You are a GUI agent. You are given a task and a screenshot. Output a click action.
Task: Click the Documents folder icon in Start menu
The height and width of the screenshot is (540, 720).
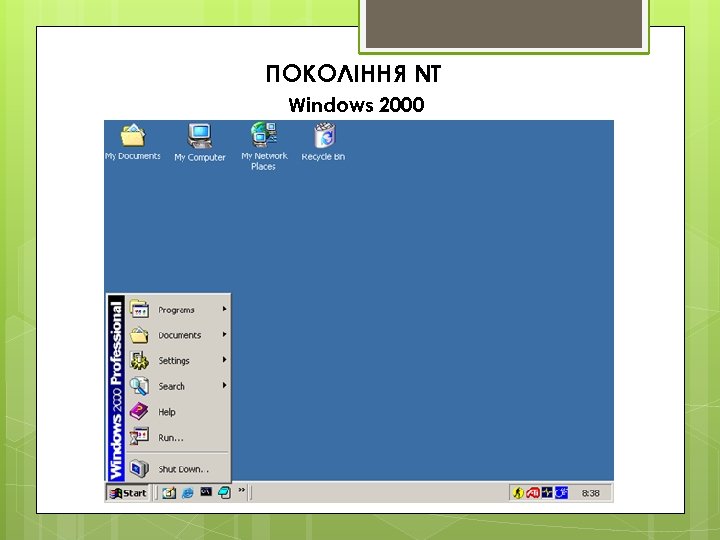coord(139,335)
